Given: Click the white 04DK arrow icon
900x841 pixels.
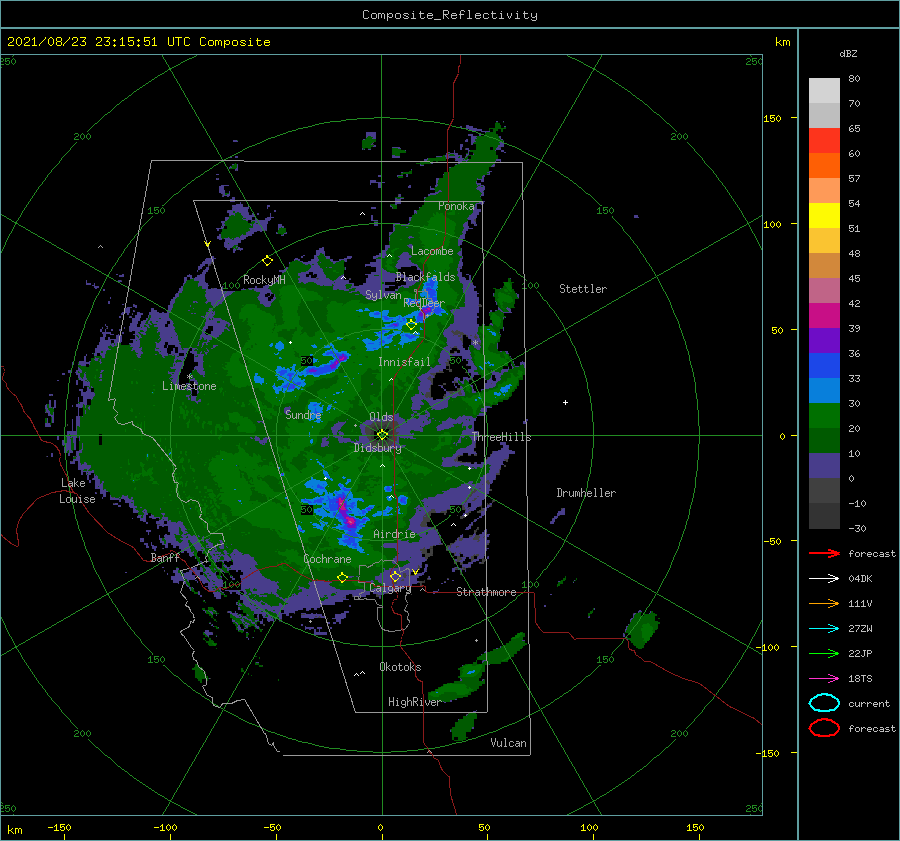Looking at the screenshot, I should (824, 578).
